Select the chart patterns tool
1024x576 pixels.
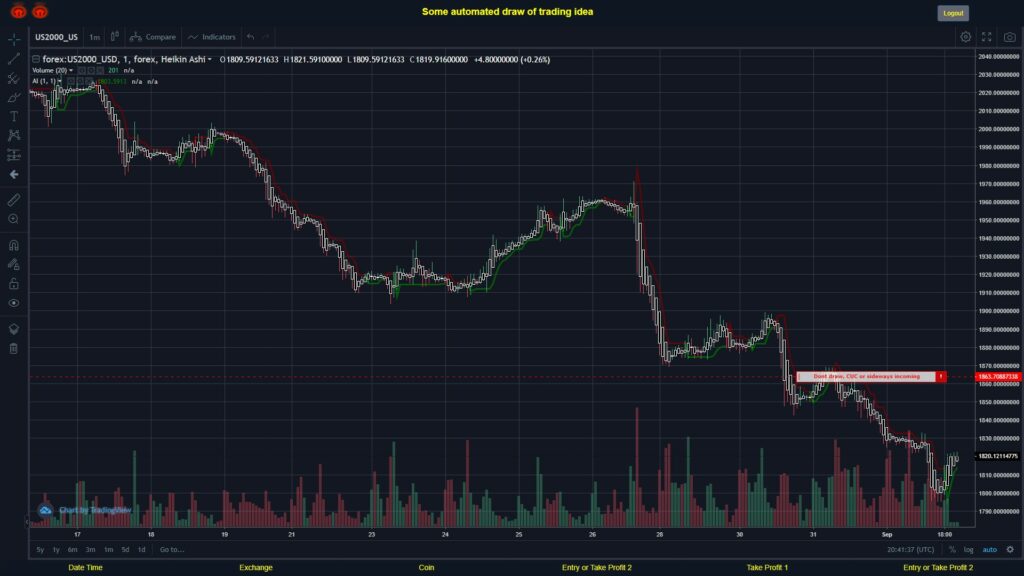click(x=14, y=135)
